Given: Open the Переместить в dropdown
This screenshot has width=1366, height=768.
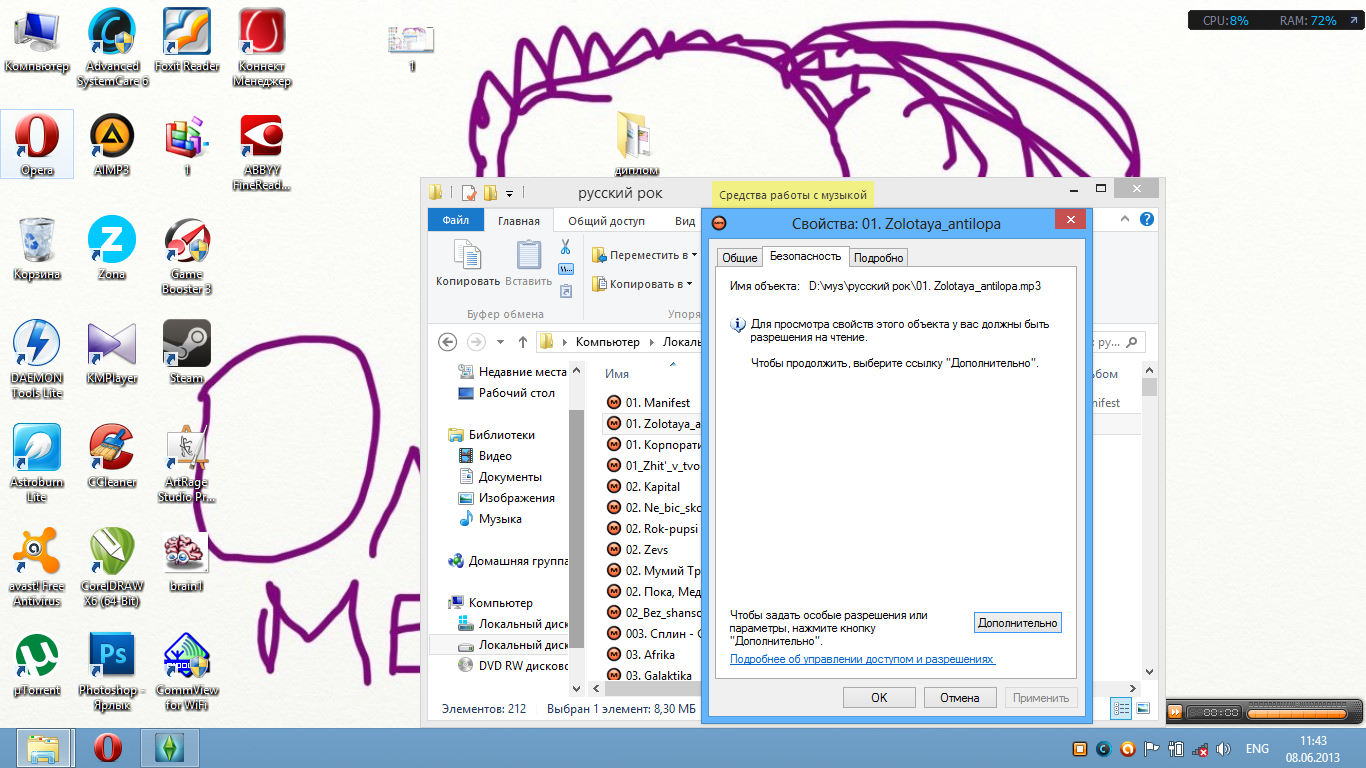Looking at the screenshot, I should click(x=644, y=255).
